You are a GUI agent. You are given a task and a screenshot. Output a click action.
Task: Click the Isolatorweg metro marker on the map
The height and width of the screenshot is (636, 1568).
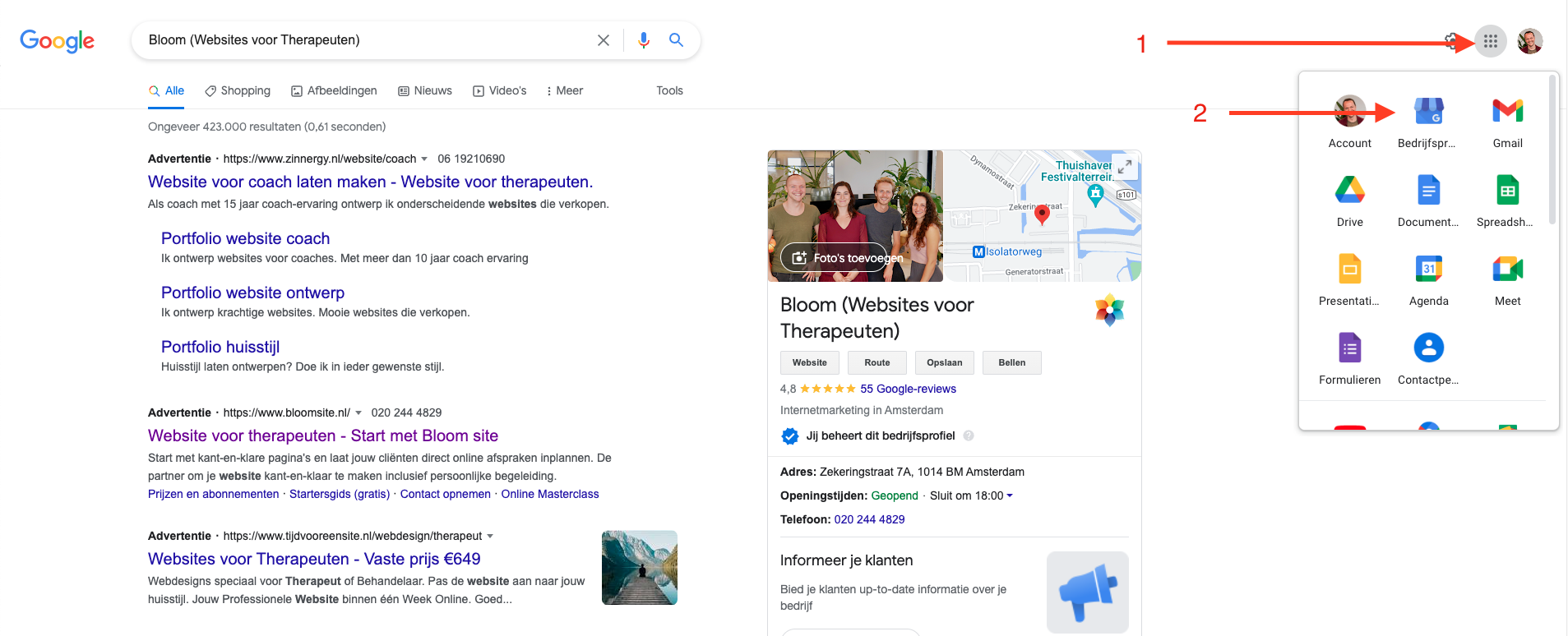[x=978, y=251]
